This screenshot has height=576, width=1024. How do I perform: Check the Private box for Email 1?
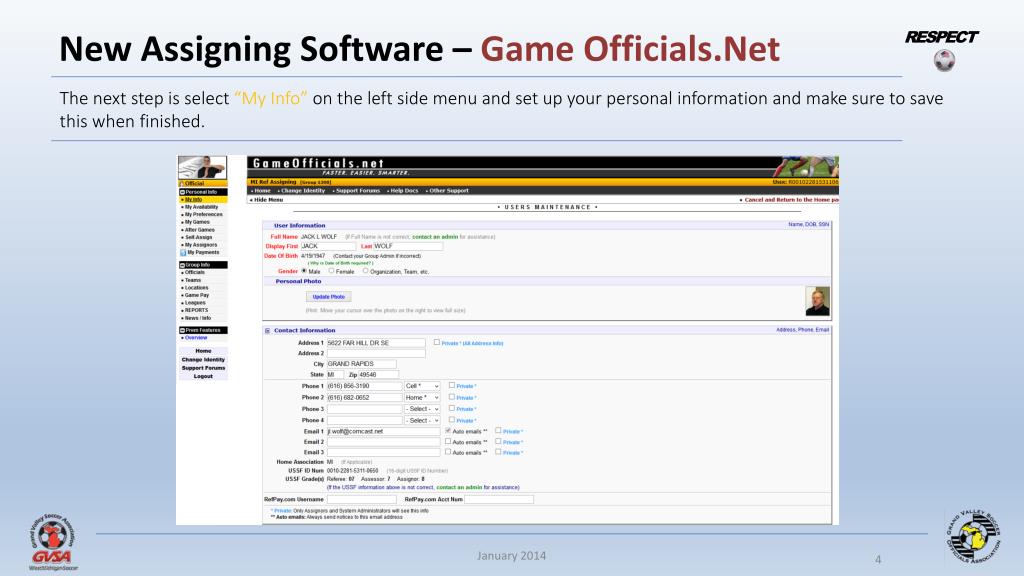[x=498, y=431]
